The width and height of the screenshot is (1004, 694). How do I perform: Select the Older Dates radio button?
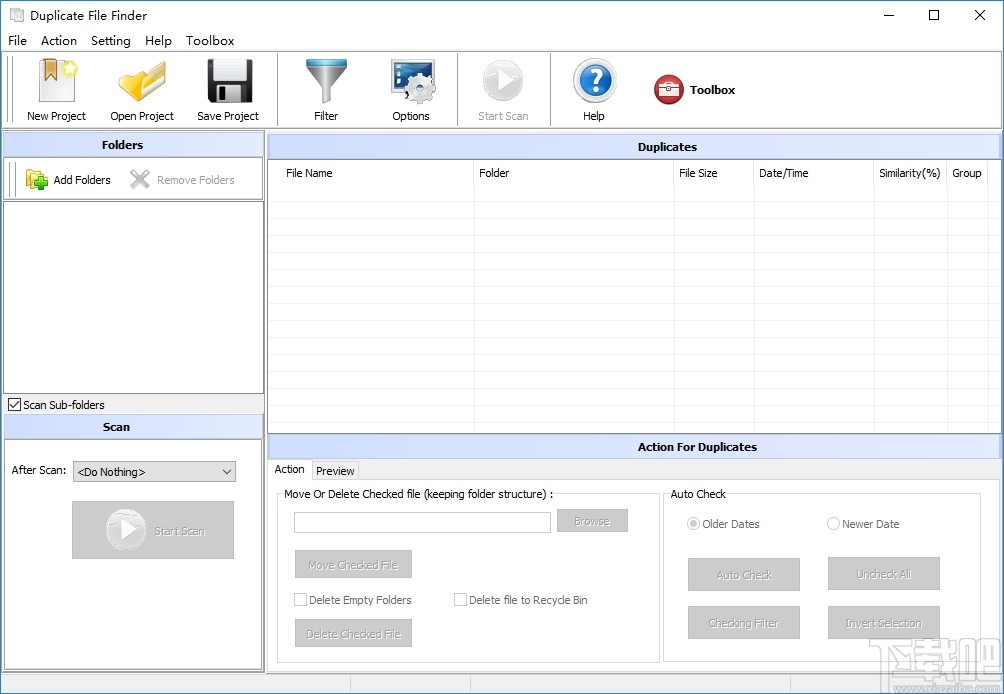(x=694, y=523)
